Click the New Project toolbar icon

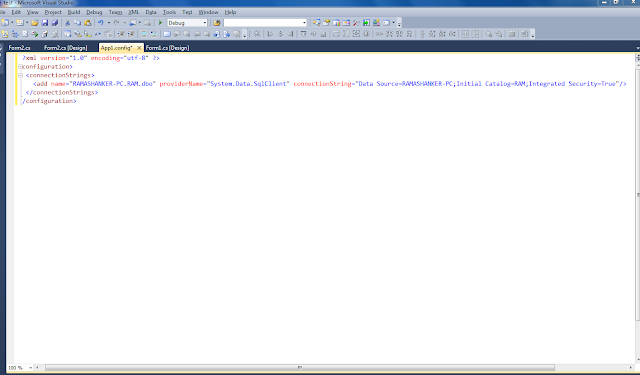5,23
